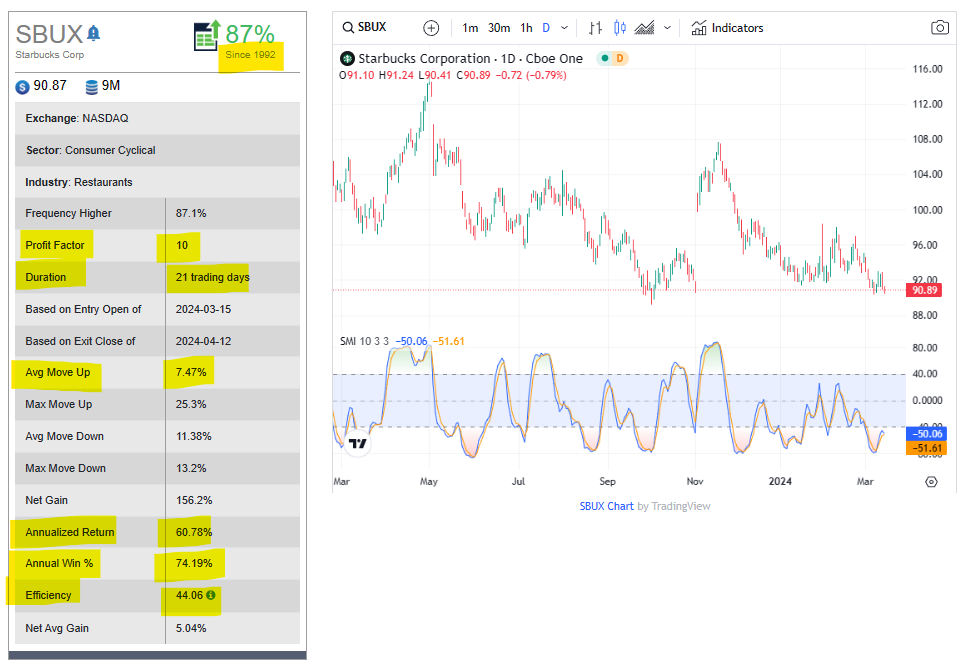Click the Sector: Consumer Cyclical row
Screen dimensions: 963x663
[157, 150]
